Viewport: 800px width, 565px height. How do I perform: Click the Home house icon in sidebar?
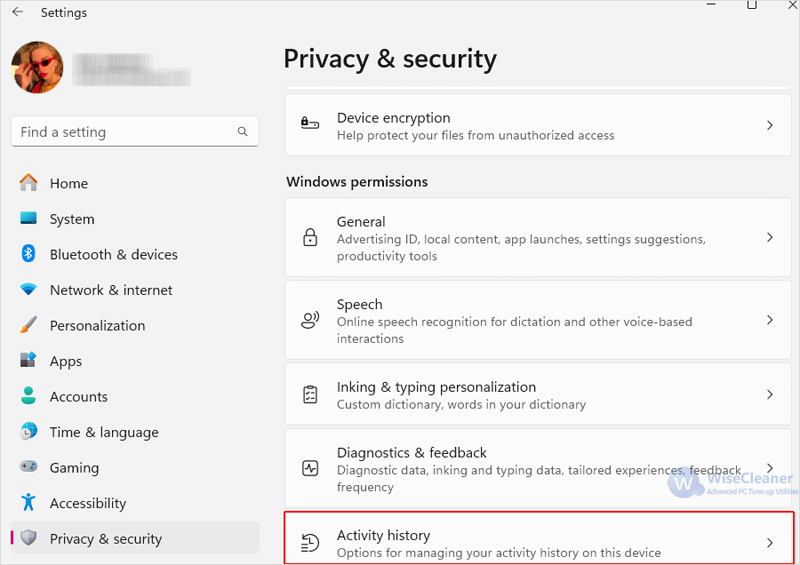click(x=29, y=183)
